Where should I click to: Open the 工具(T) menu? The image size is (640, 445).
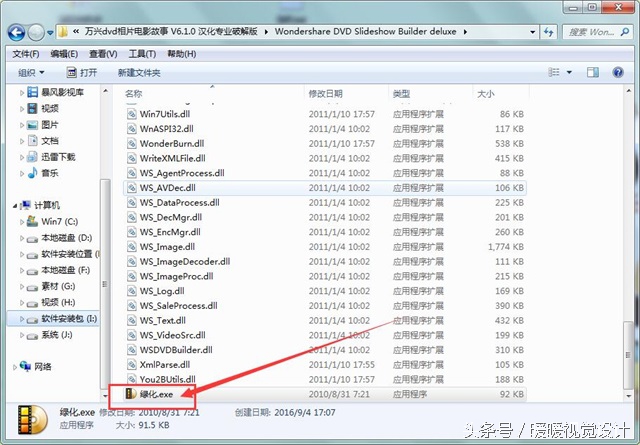[x=142, y=54]
